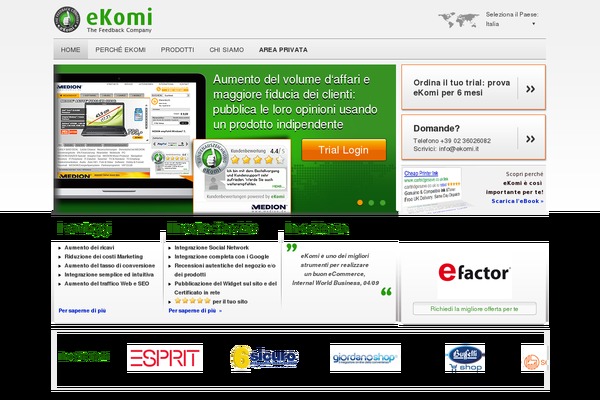This screenshot has height=400, width=600.
Task: Click the green closing quote mark icon
Action: pos(386,291)
